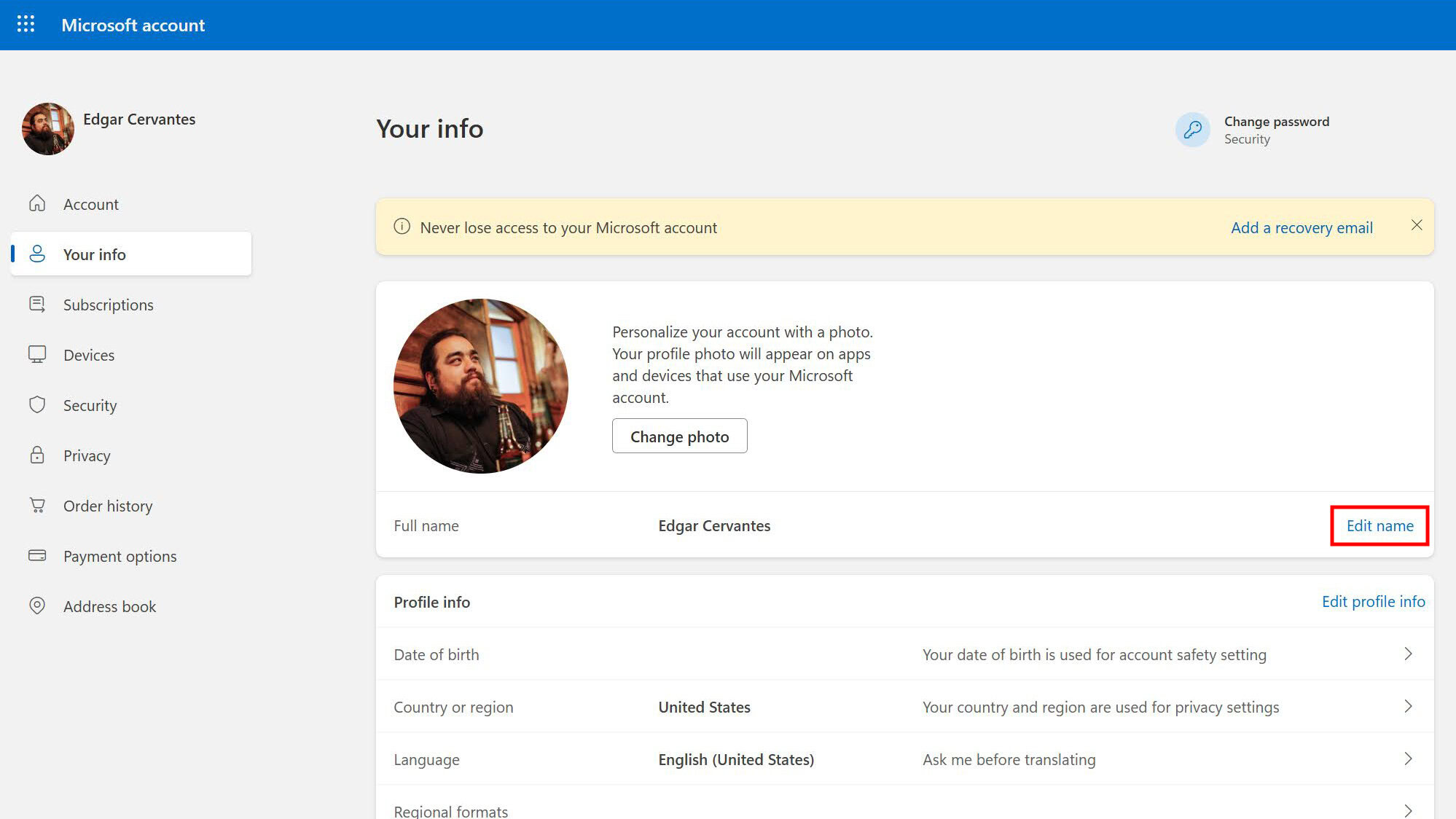Click the Change password key icon

coord(1192,130)
